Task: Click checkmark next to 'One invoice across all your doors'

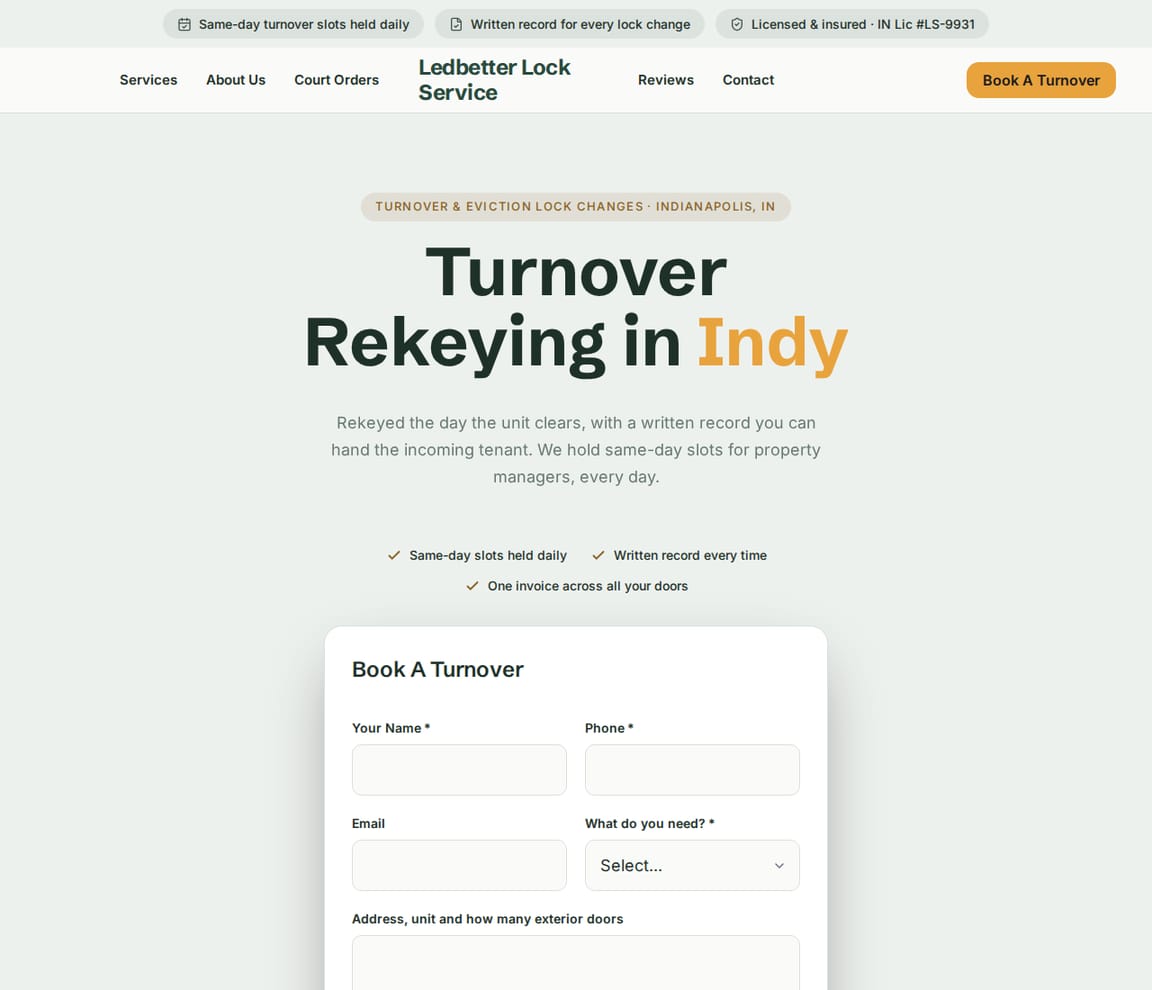Action: (472, 586)
